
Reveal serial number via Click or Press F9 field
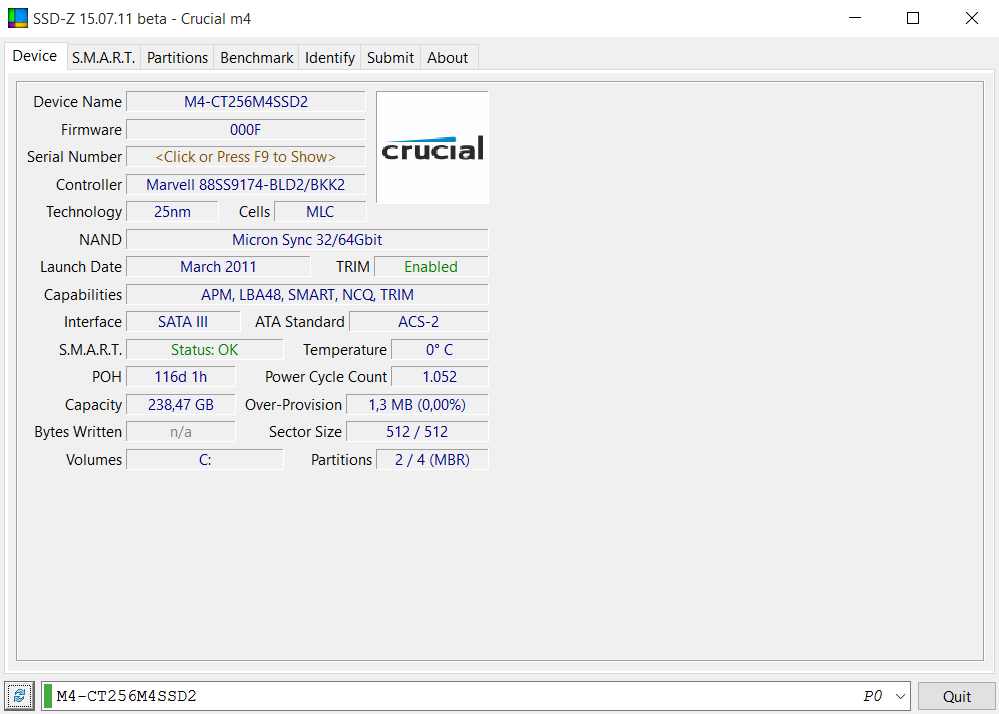tap(246, 157)
